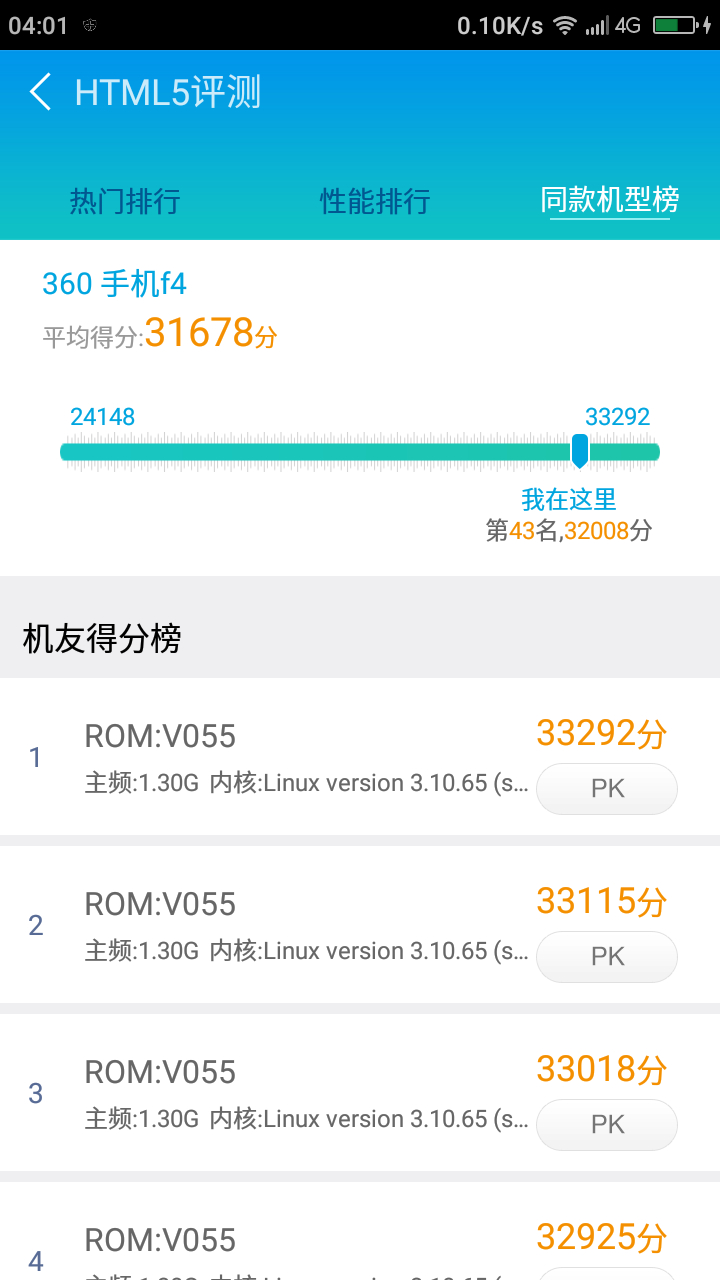Image resolution: width=720 pixels, height=1280 pixels.
Task: Switch to 性能排行 tab
Action: point(375,201)
